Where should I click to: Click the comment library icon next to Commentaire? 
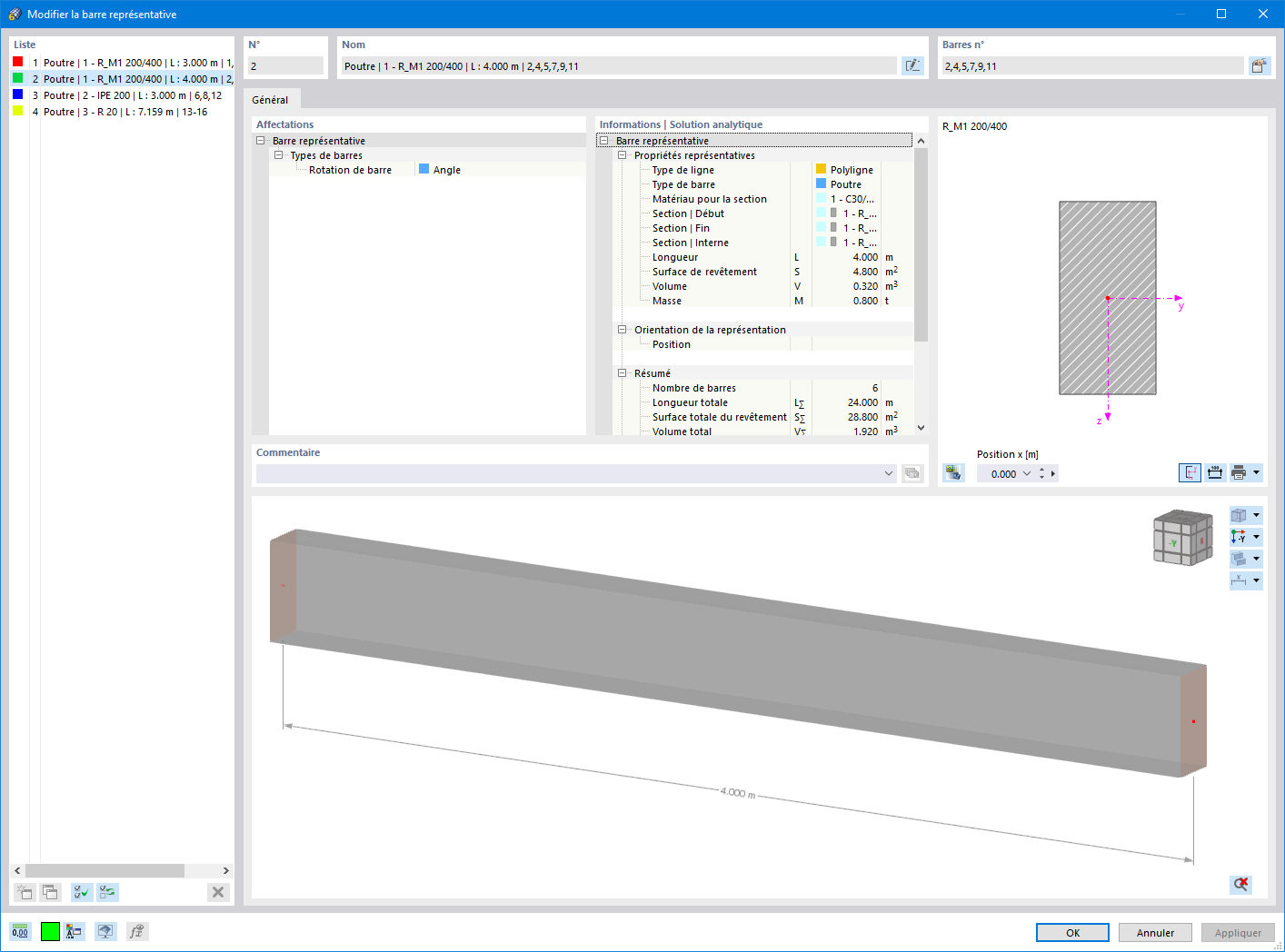tap(912, 473)
